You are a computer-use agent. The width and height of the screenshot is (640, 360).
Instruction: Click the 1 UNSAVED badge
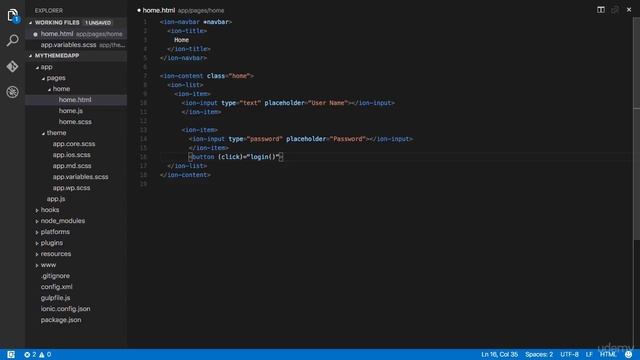(98, 23)
